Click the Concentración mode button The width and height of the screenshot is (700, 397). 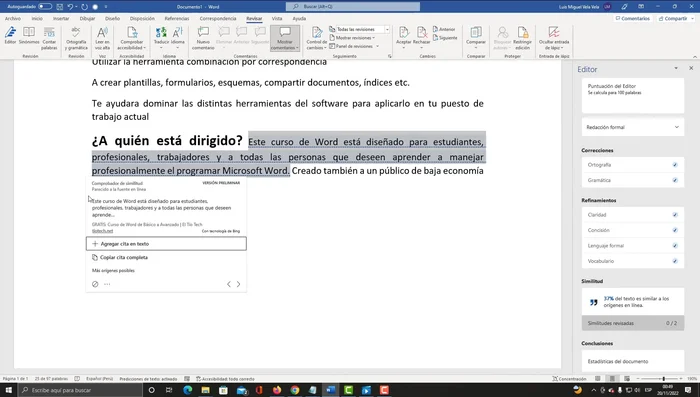pyautogui.click(x=569, y=379)
